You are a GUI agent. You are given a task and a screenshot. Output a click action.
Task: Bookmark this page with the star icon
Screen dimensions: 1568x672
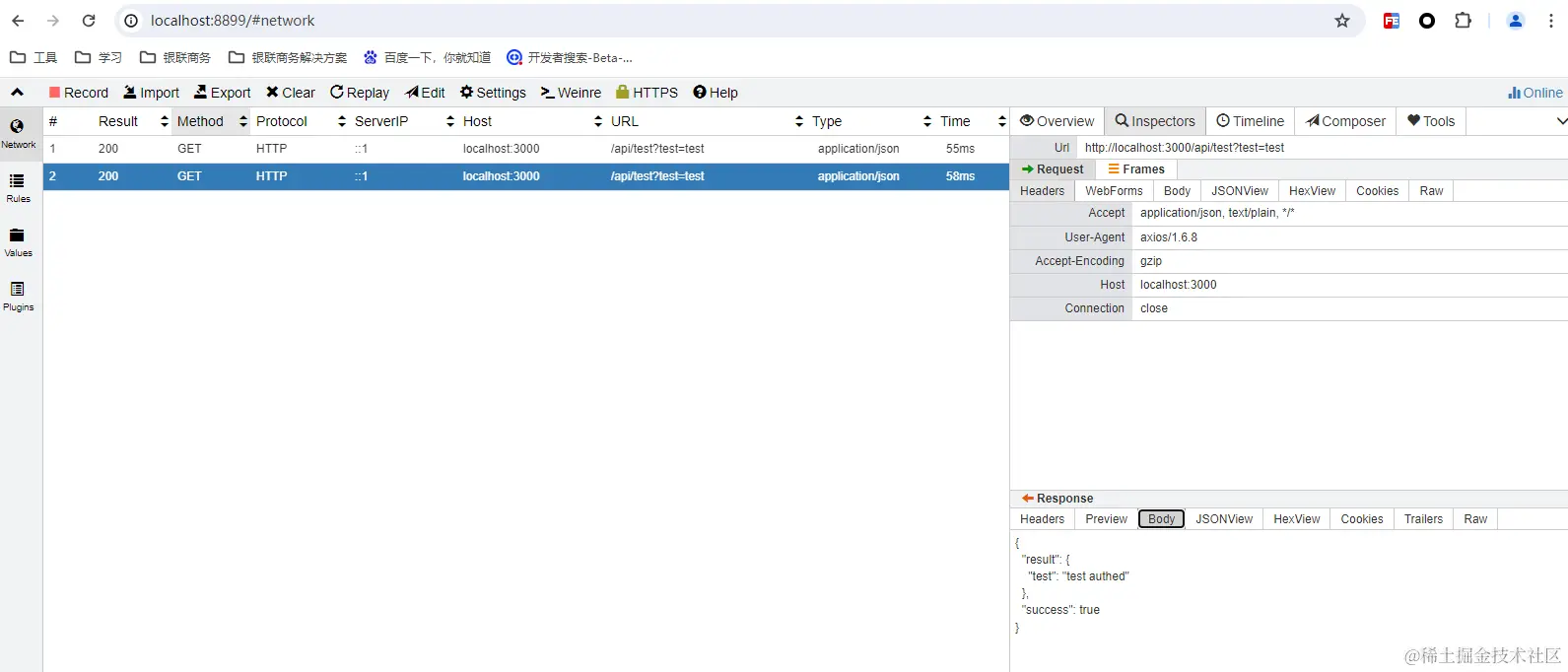pos(1342,21)
